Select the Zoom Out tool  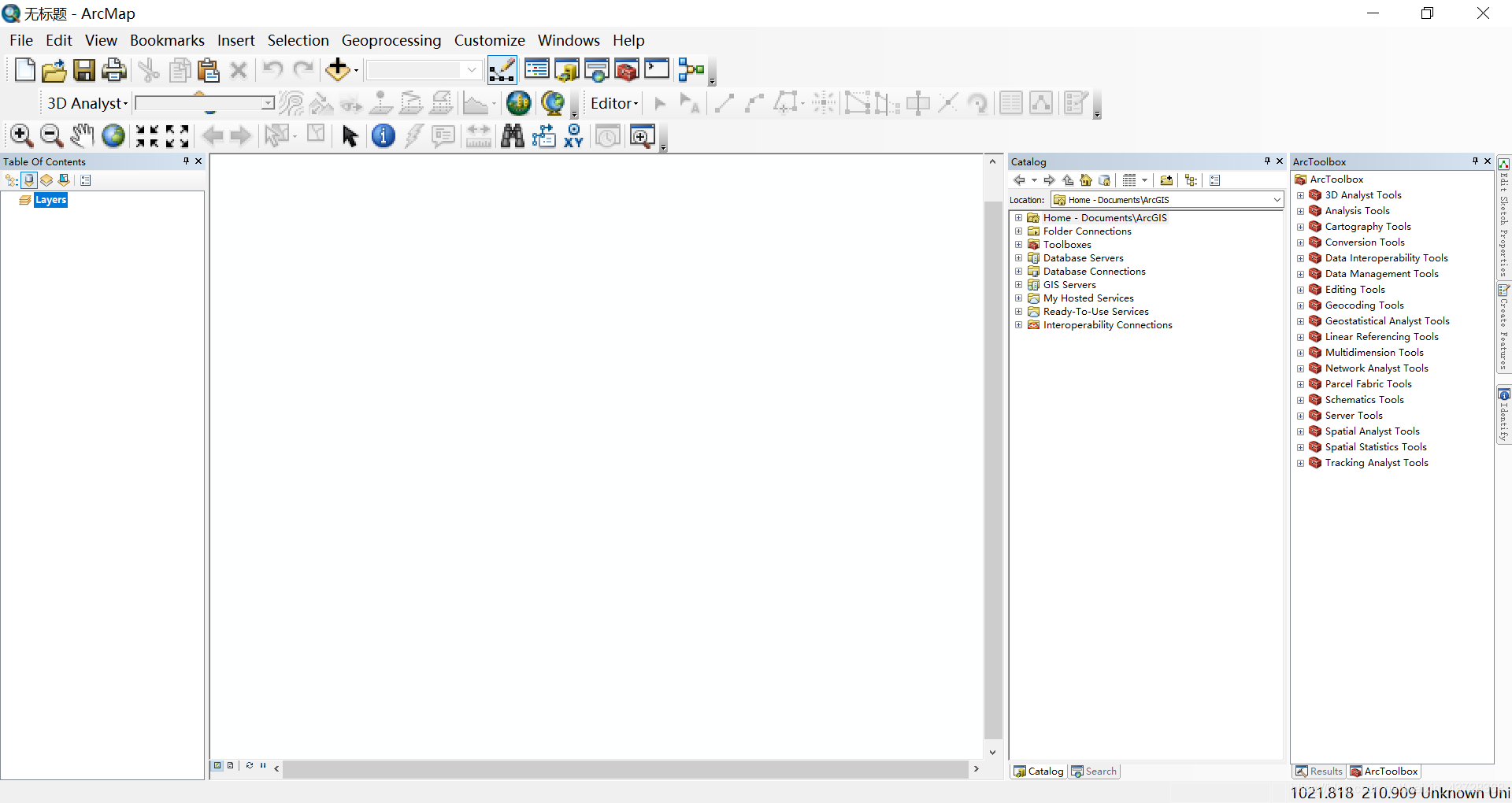(51, 135)
